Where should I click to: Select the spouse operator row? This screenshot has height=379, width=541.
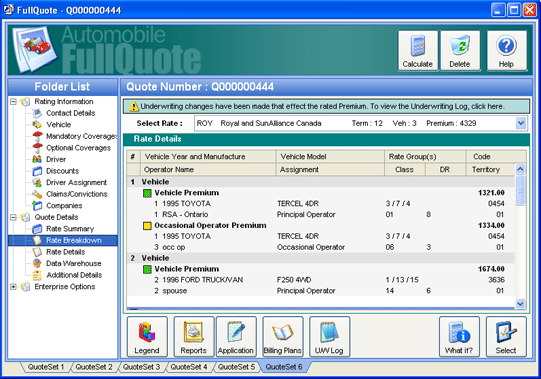pyautogui.click(x=321, y=291)
